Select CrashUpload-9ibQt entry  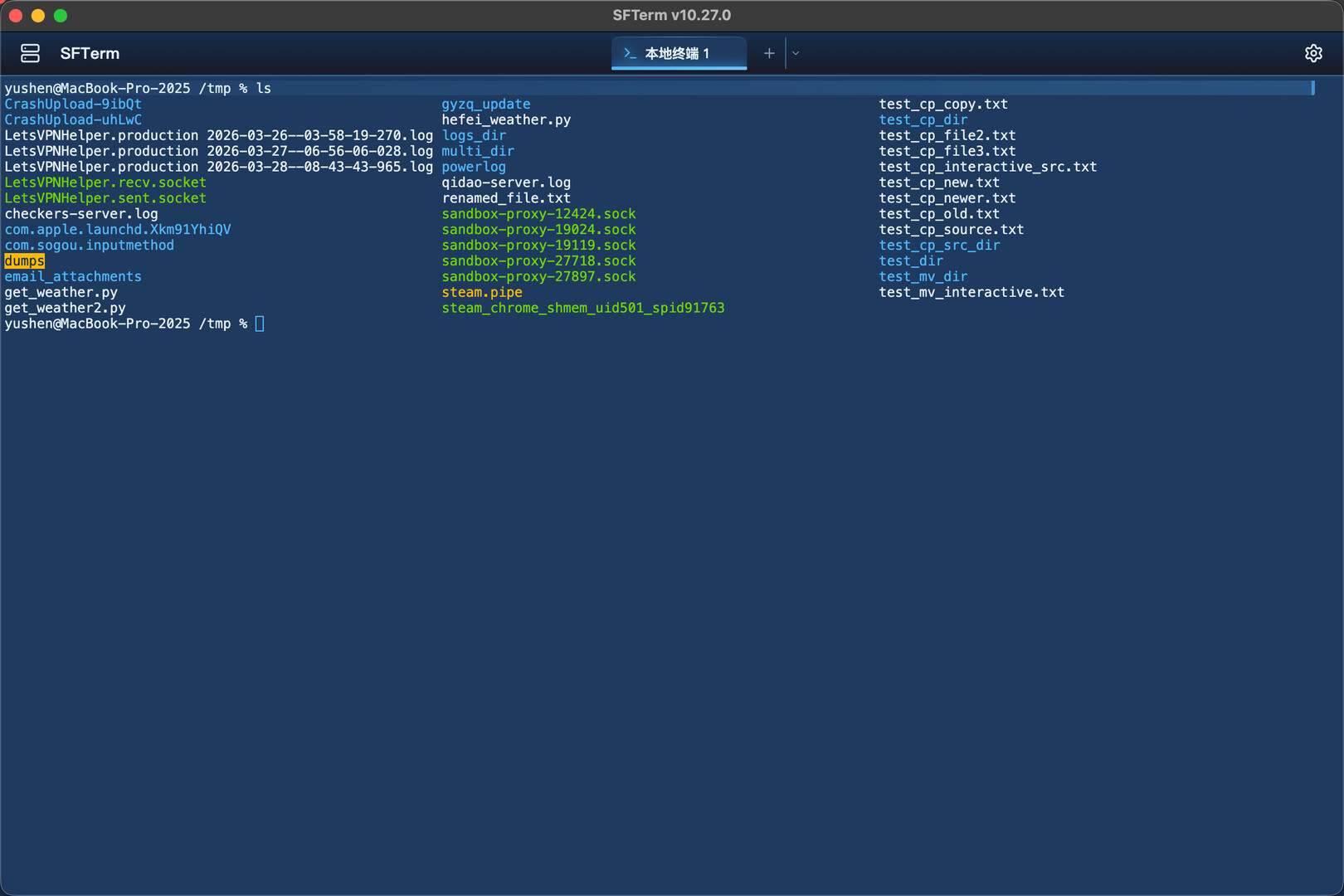(73, 104)
